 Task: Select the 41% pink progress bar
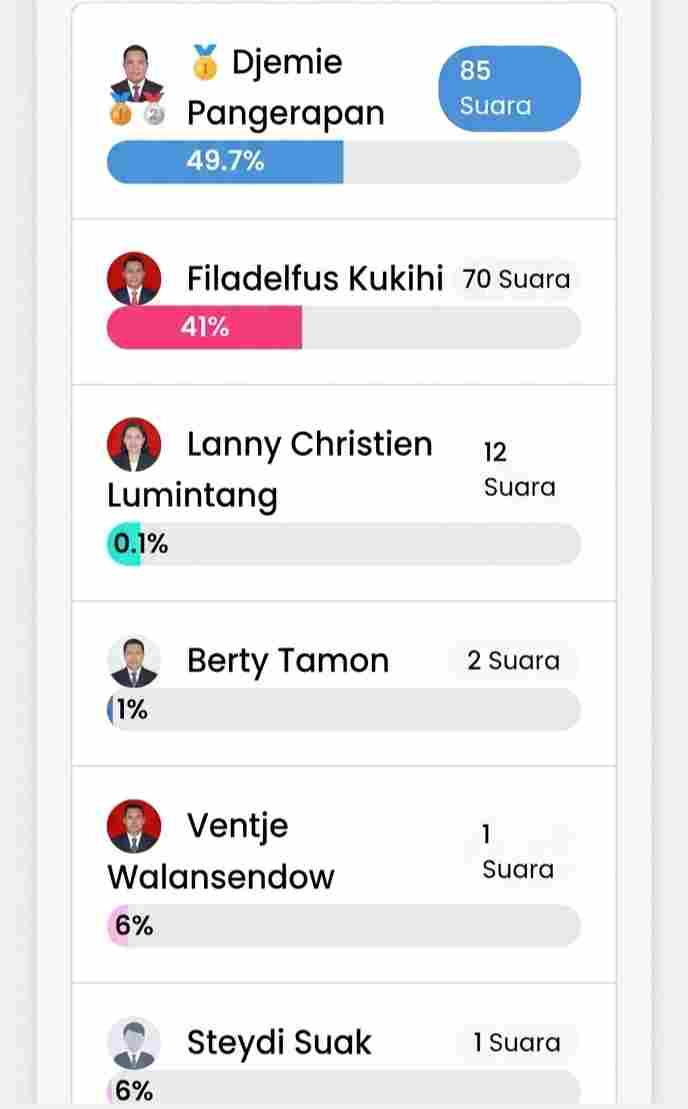click(x=344, y=327)
